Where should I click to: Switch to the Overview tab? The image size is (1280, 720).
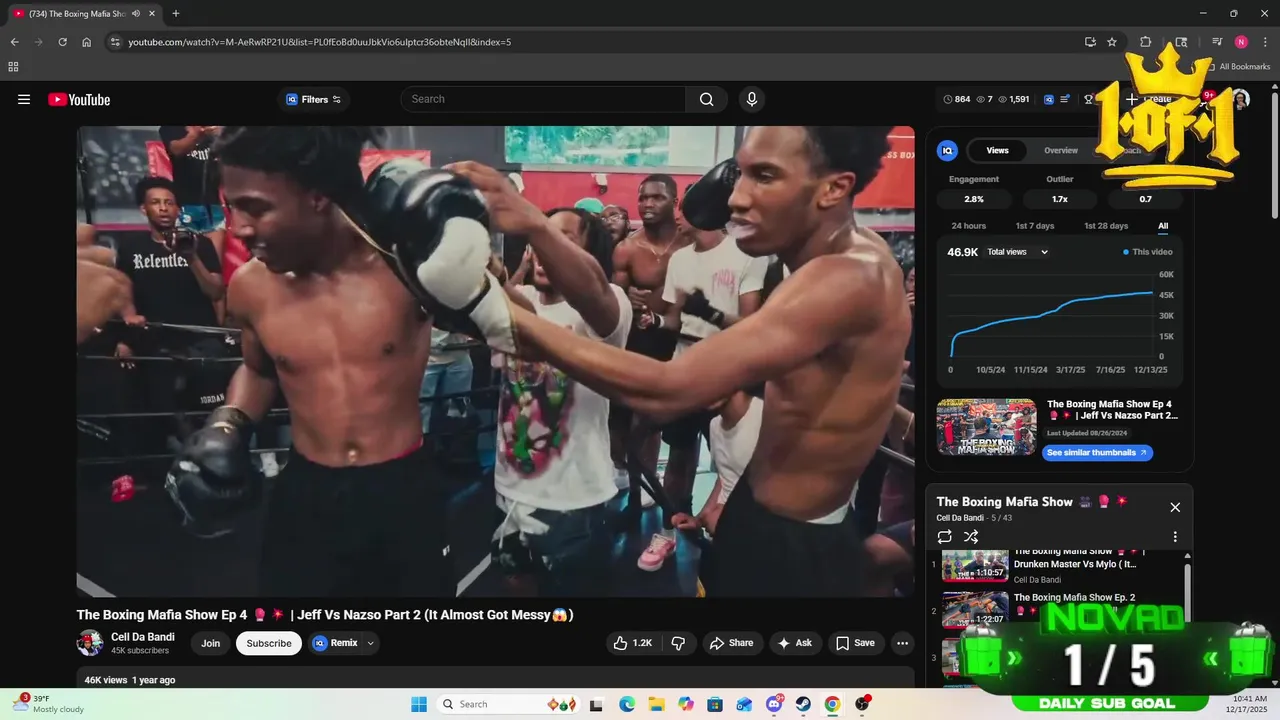point(1061,150)
